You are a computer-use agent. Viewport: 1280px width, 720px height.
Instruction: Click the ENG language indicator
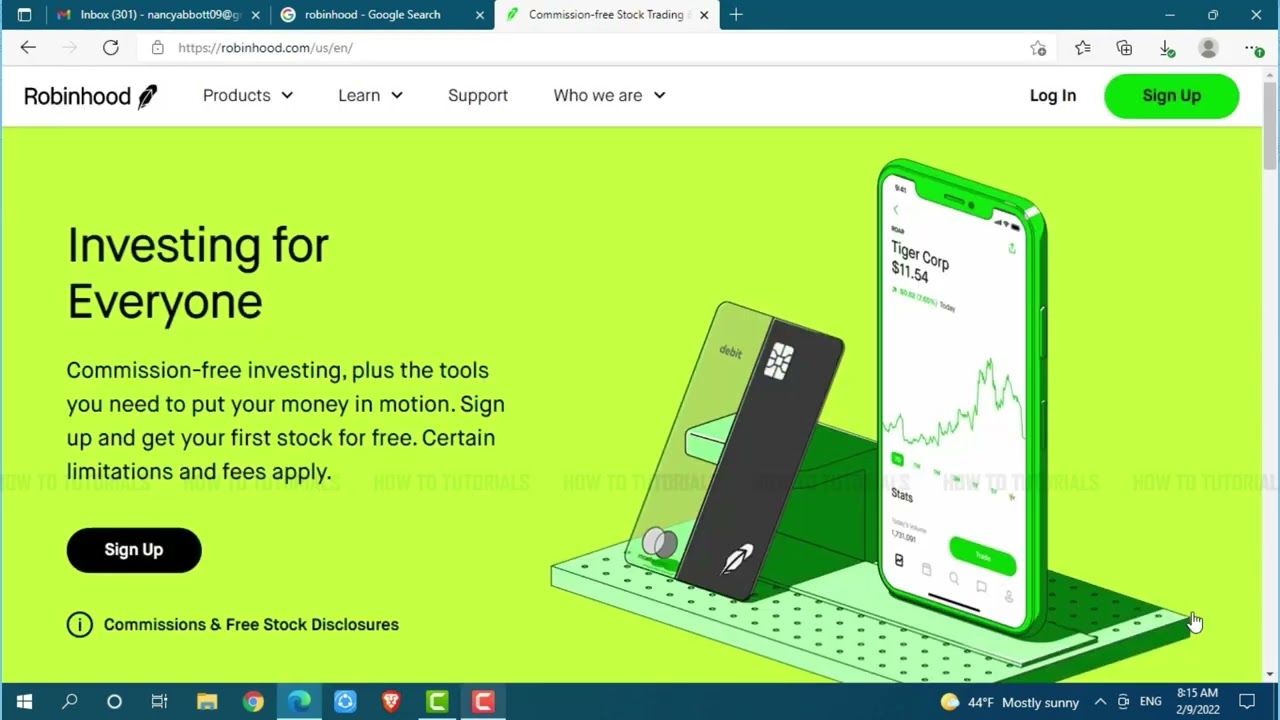coord(1150,702)
